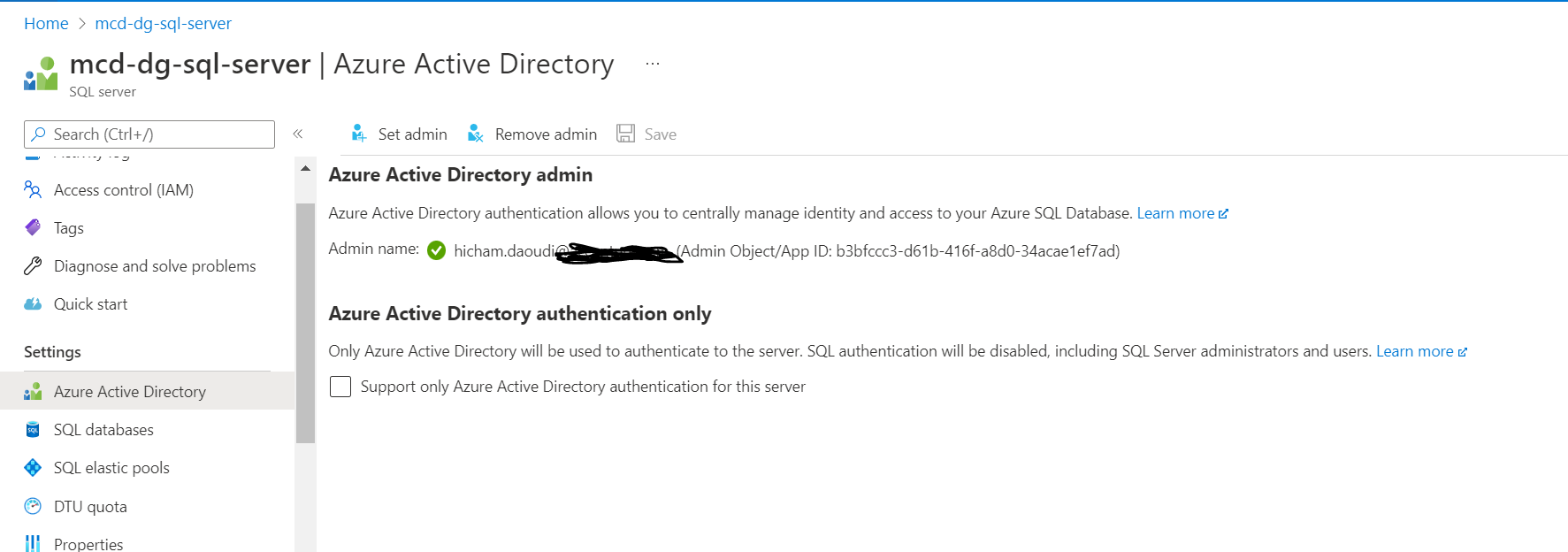Click the DTU quota gauge icon
Viewport: 1568px width, 552px height.
(x=33, y=506)
